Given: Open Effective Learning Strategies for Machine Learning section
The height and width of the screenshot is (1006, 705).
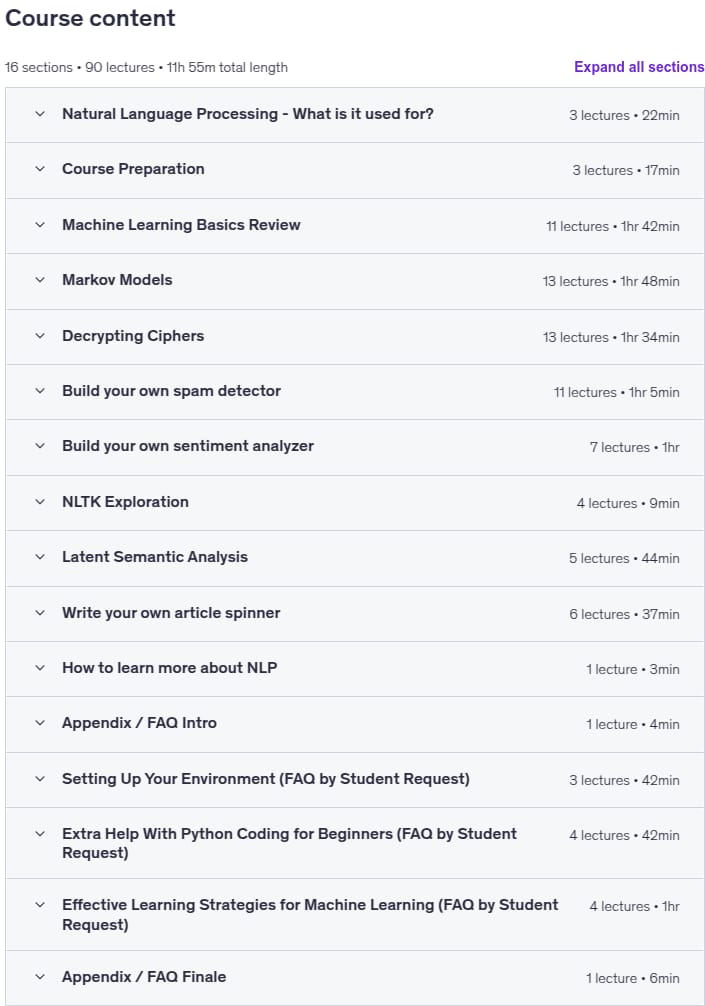Looking at the screenshot, I should pyautogui.click(x=355, y=915).
